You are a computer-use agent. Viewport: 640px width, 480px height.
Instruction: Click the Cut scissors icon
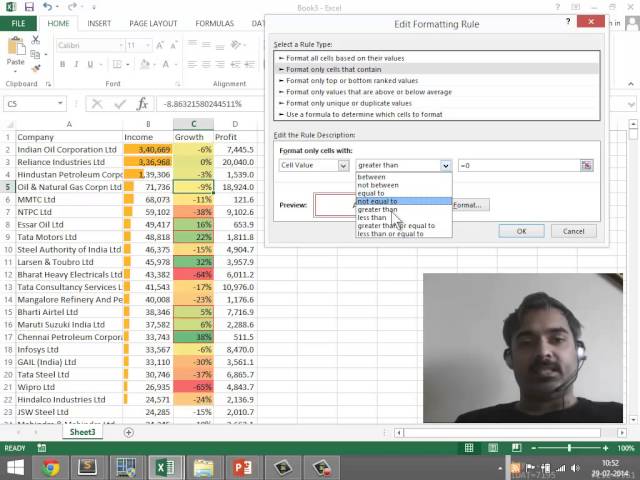point(36,40)
